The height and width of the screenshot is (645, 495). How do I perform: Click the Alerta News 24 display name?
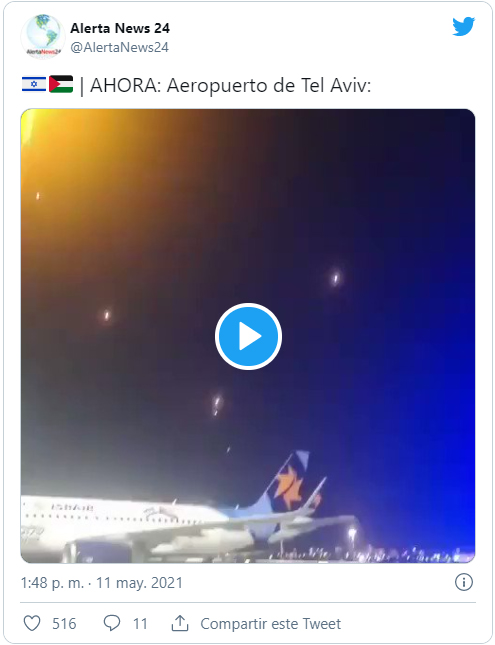(120, 28)
